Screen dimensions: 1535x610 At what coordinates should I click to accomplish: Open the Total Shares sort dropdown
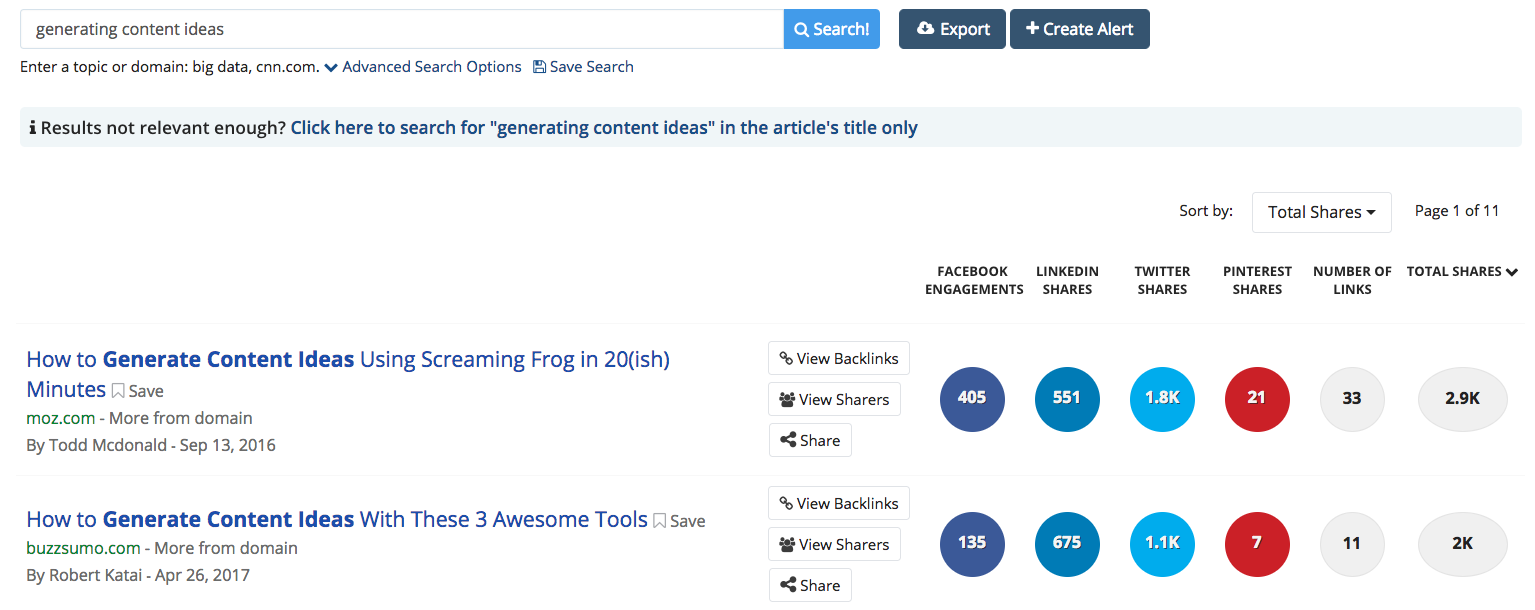pos(1321,212)
